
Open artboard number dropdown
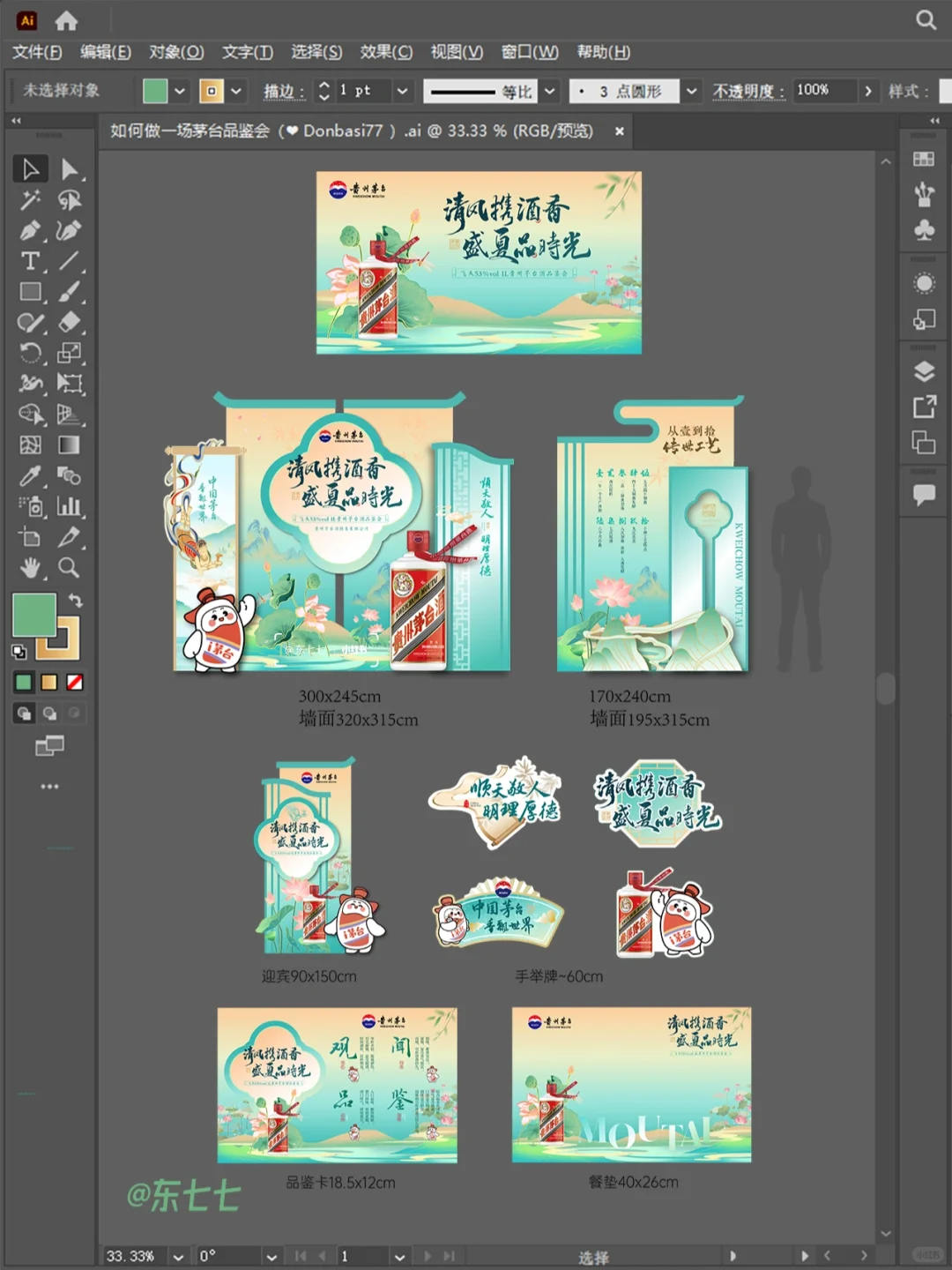[x=399, y=1257]
